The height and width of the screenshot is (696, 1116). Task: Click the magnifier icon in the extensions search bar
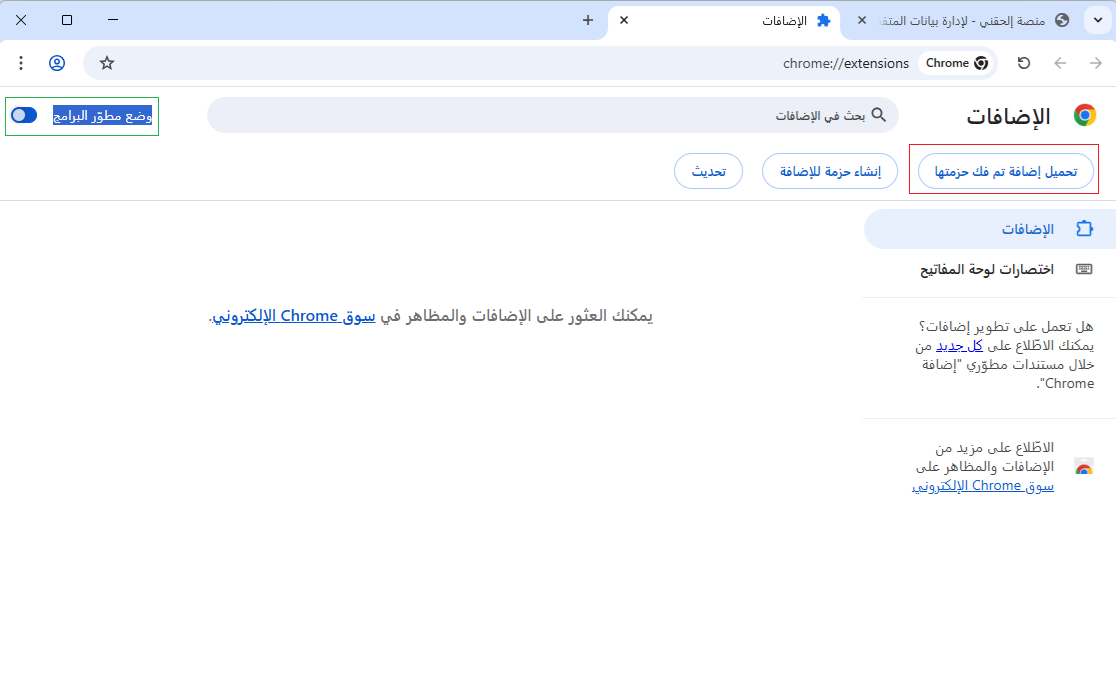tap(879, 115)
